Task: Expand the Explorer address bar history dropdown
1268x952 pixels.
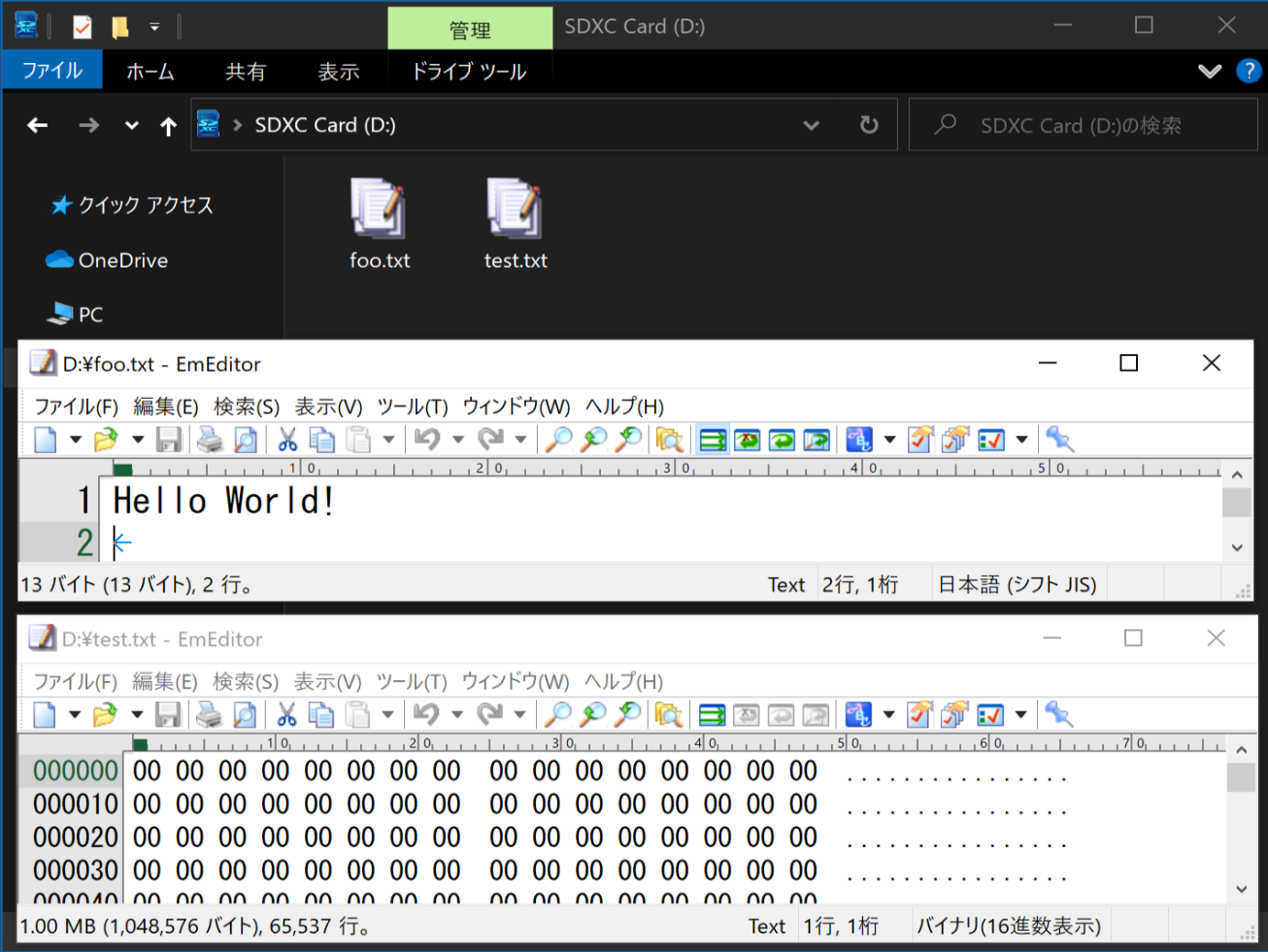Action: click(811, 125)
